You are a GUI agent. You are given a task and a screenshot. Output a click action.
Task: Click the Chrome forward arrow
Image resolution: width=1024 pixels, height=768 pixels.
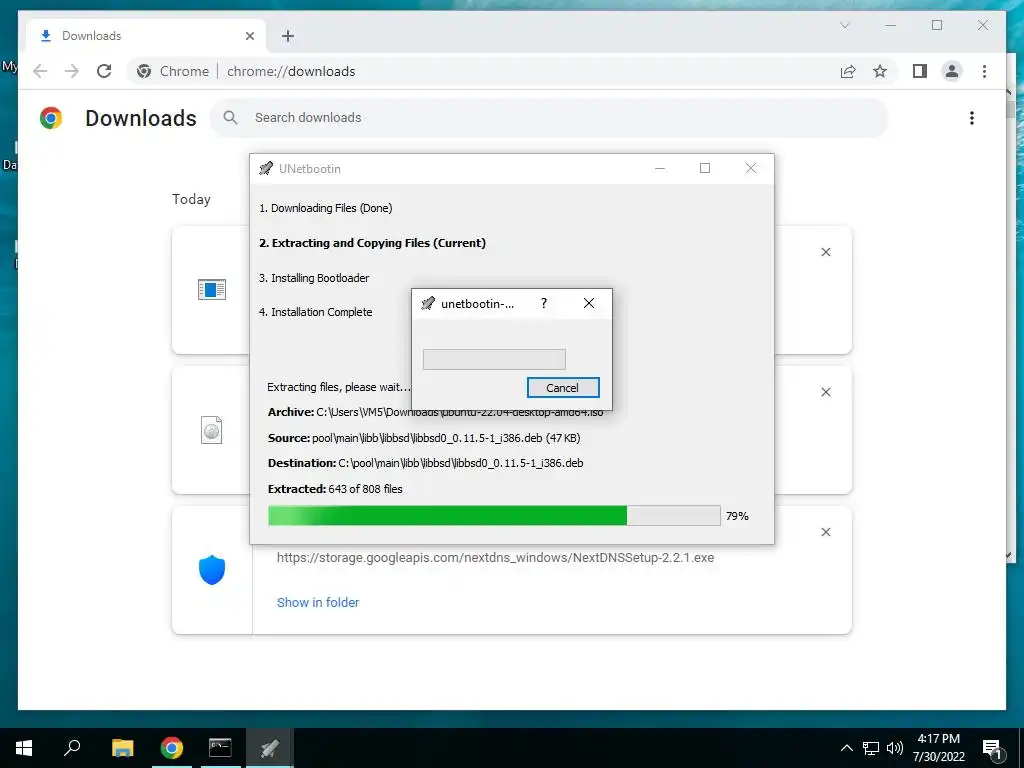[72, 71]
